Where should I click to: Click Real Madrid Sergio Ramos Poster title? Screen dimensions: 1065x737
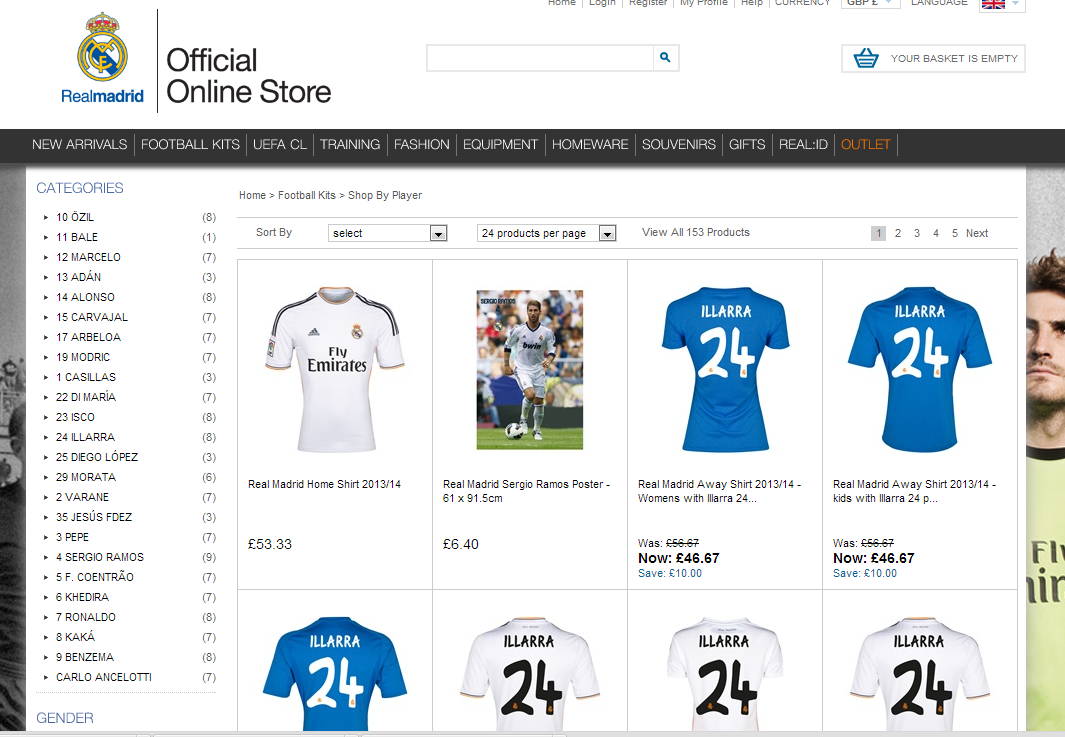(526, 491)
